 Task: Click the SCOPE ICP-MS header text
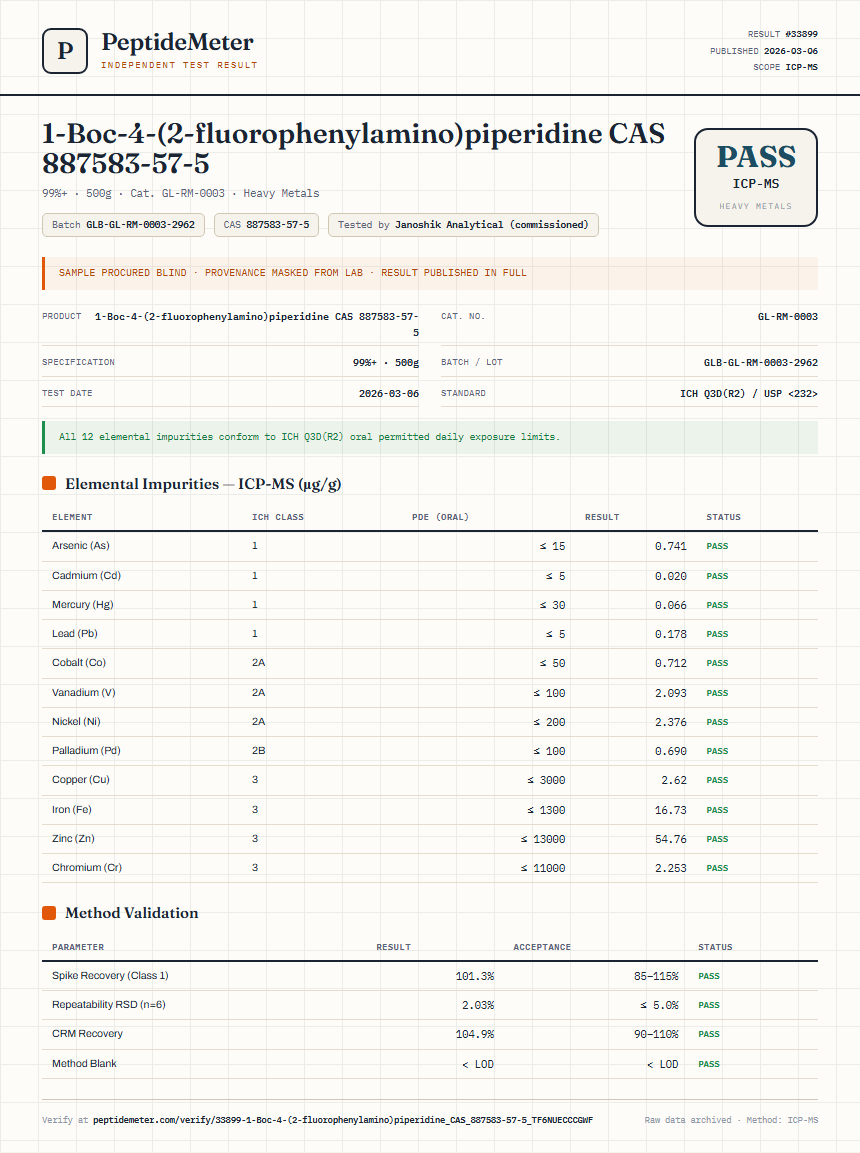point(785,67)
